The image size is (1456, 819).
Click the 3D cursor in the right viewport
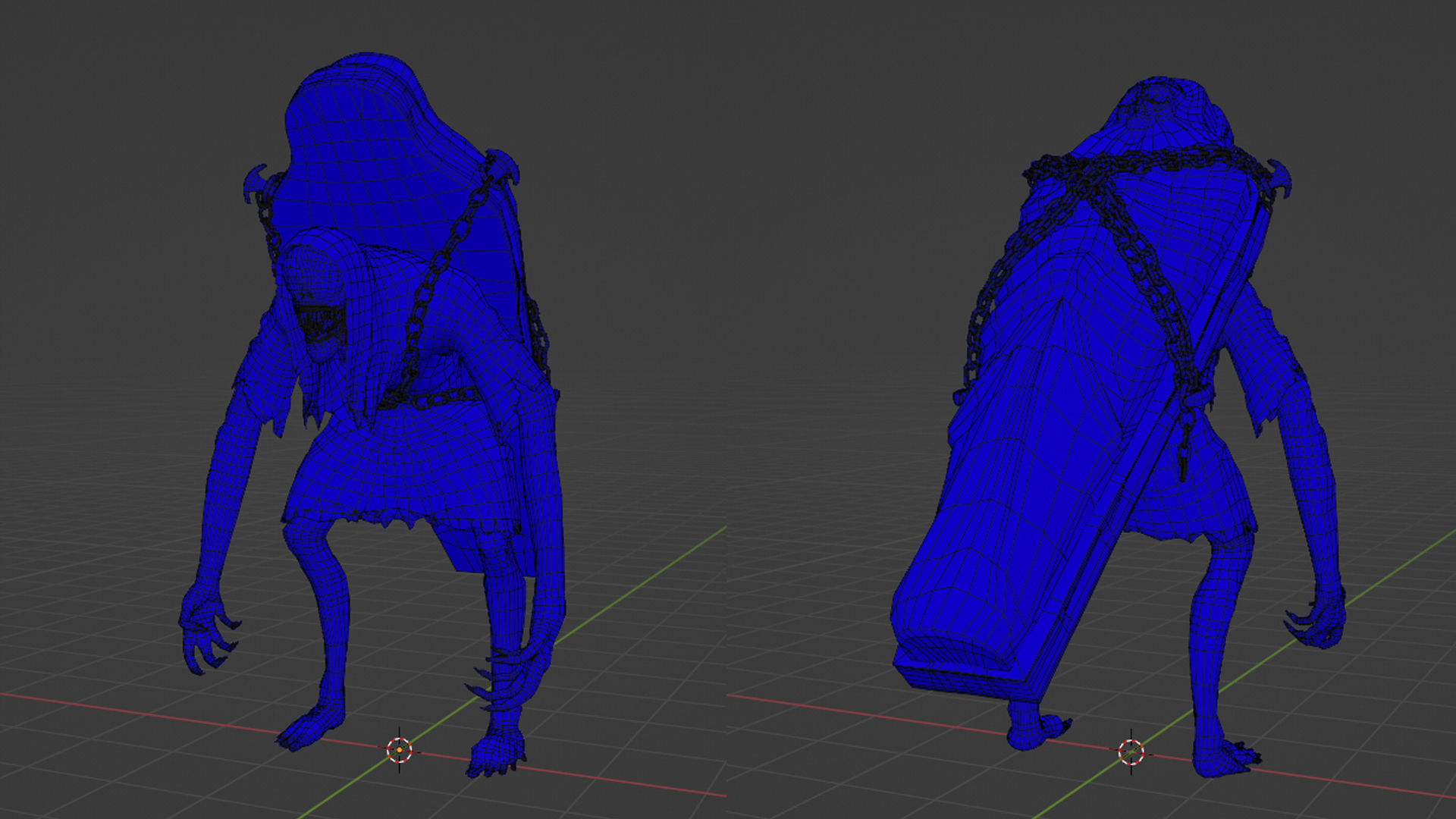point(1131,752)
